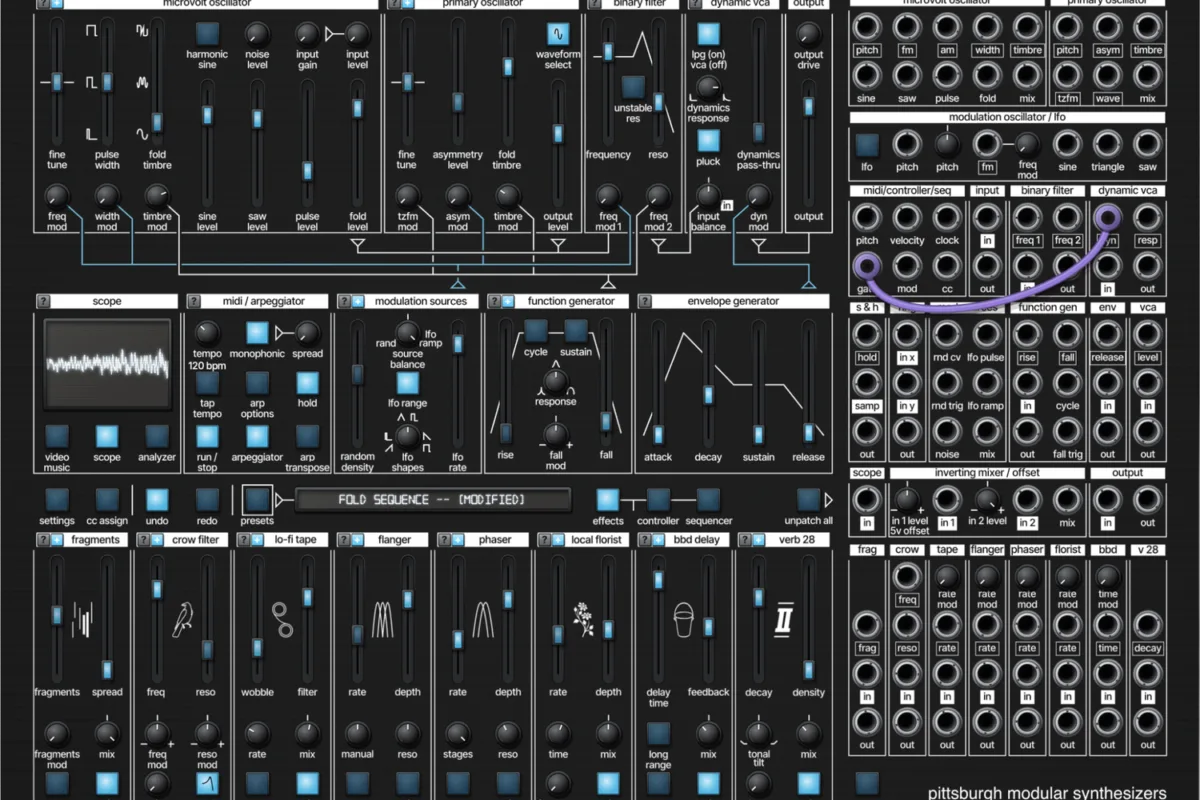
Task: Click the modulation oscillator triangle output jack
Action: [1107, 144]
